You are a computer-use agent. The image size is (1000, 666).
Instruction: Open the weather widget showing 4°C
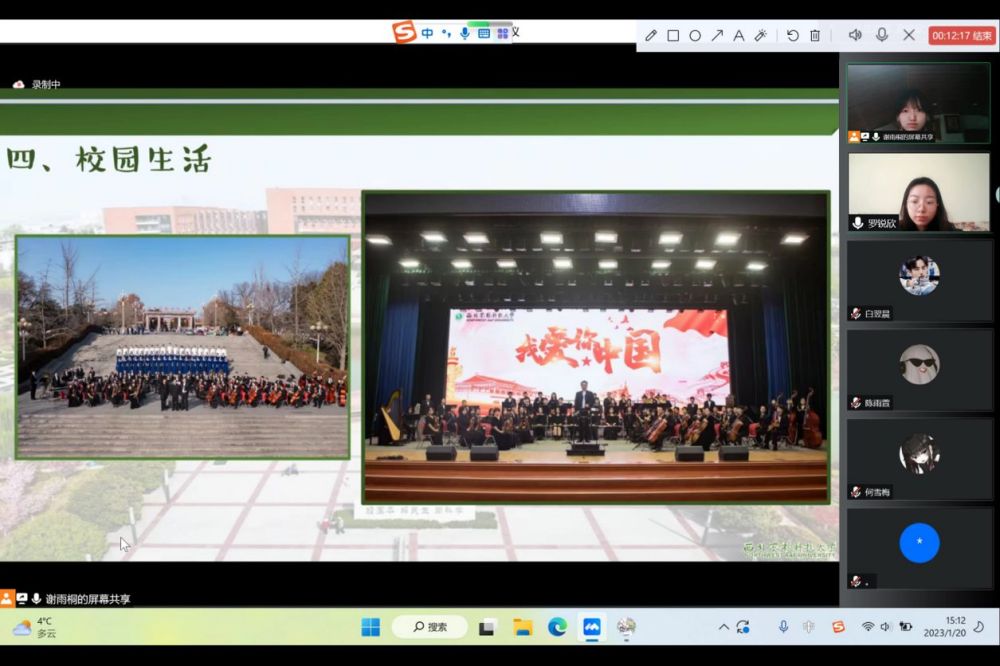[x=35, y=627]
